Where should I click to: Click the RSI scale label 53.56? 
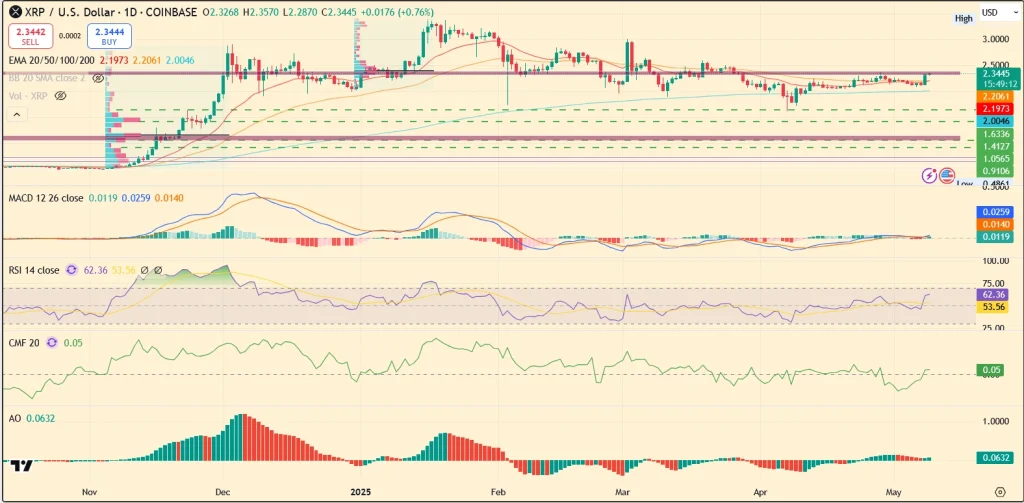tap(993, 307)
